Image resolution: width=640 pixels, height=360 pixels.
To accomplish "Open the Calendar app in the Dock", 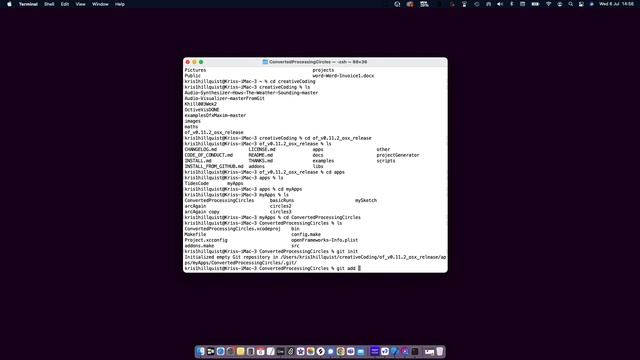I will point(260,351).
